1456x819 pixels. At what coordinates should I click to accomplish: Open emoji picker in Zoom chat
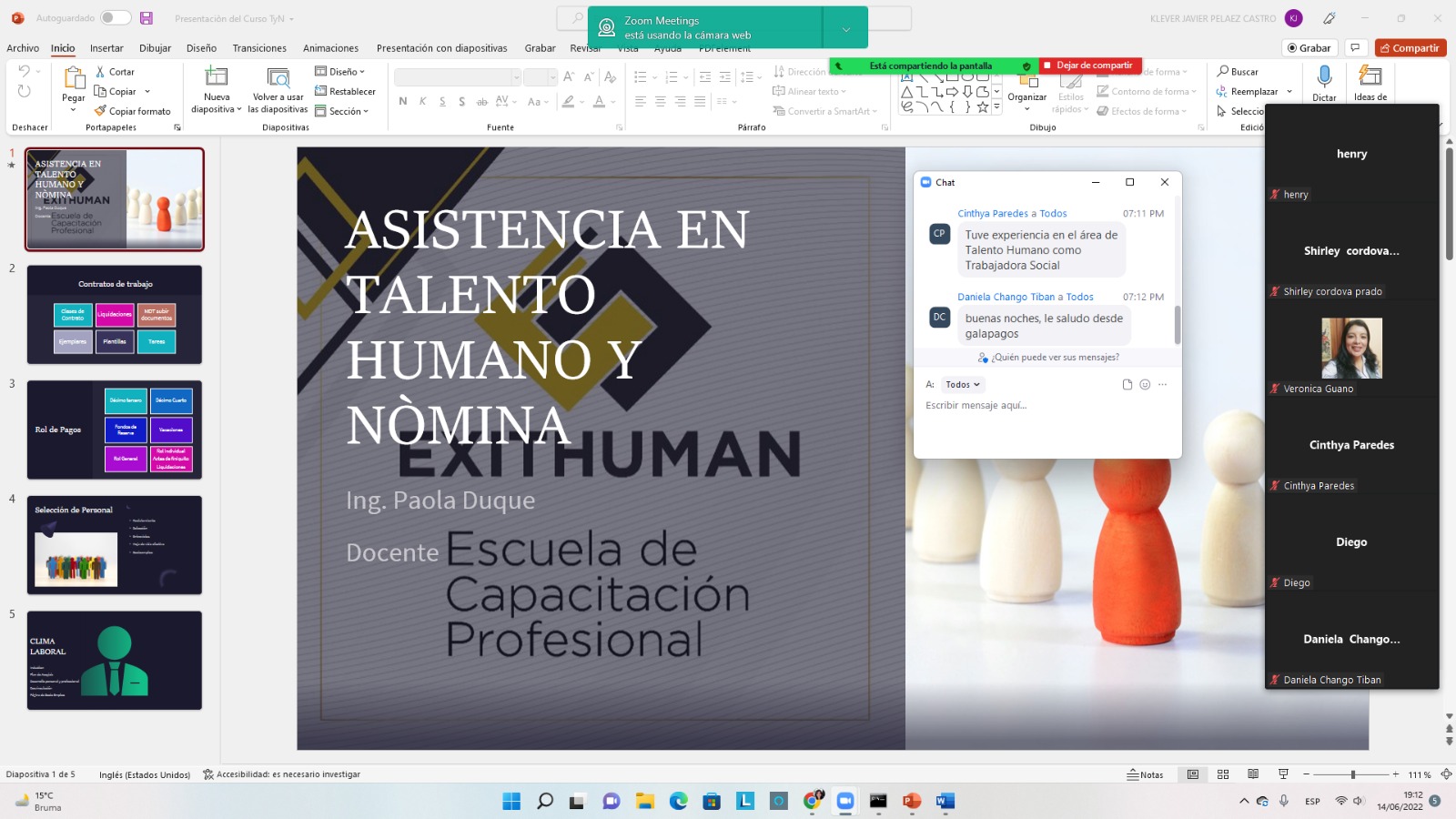coord(1145,385)
